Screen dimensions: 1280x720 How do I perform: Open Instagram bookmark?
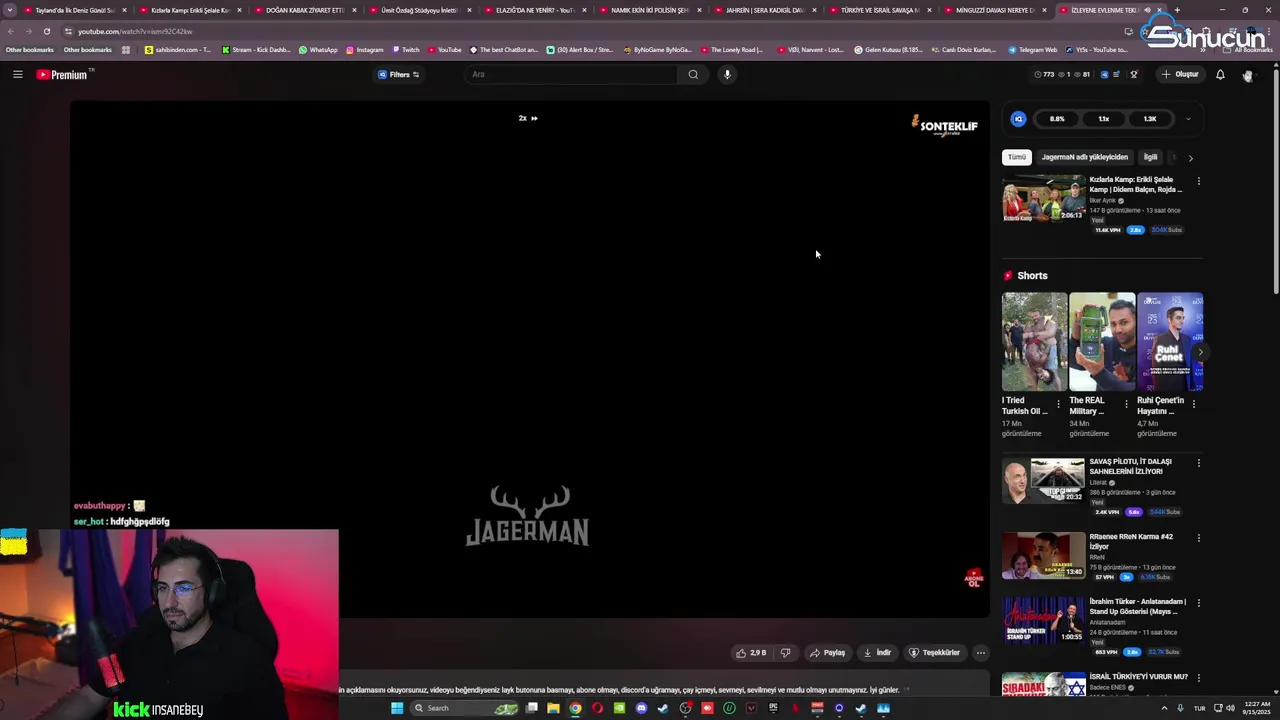click(x=364, y=50)
